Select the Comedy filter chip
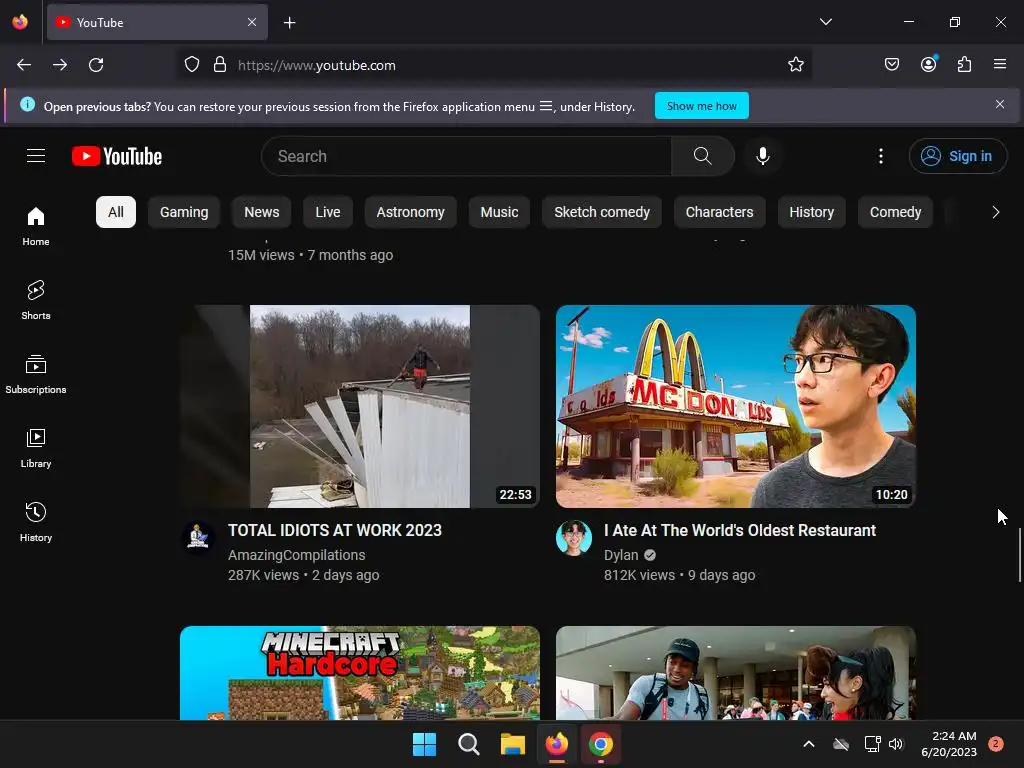Image resolution: width=1024 pixels, height=768 pixels. [x=895, y=212]
